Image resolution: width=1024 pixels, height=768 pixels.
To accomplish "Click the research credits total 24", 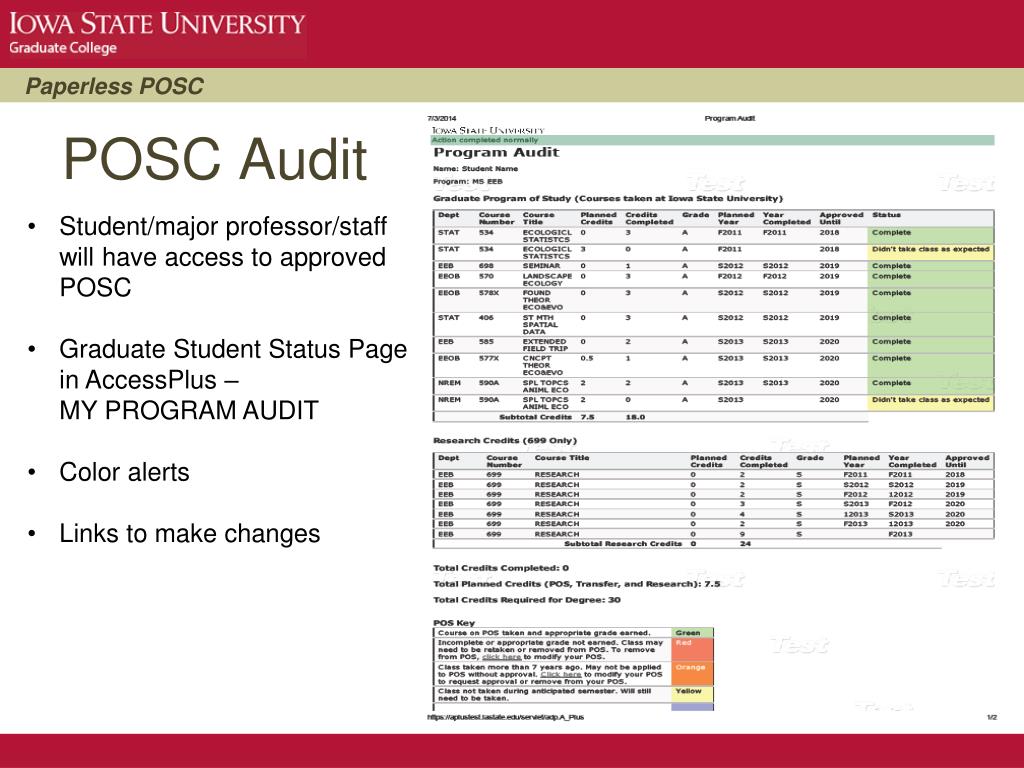I will pyautogui.click(x=745, y=543).
